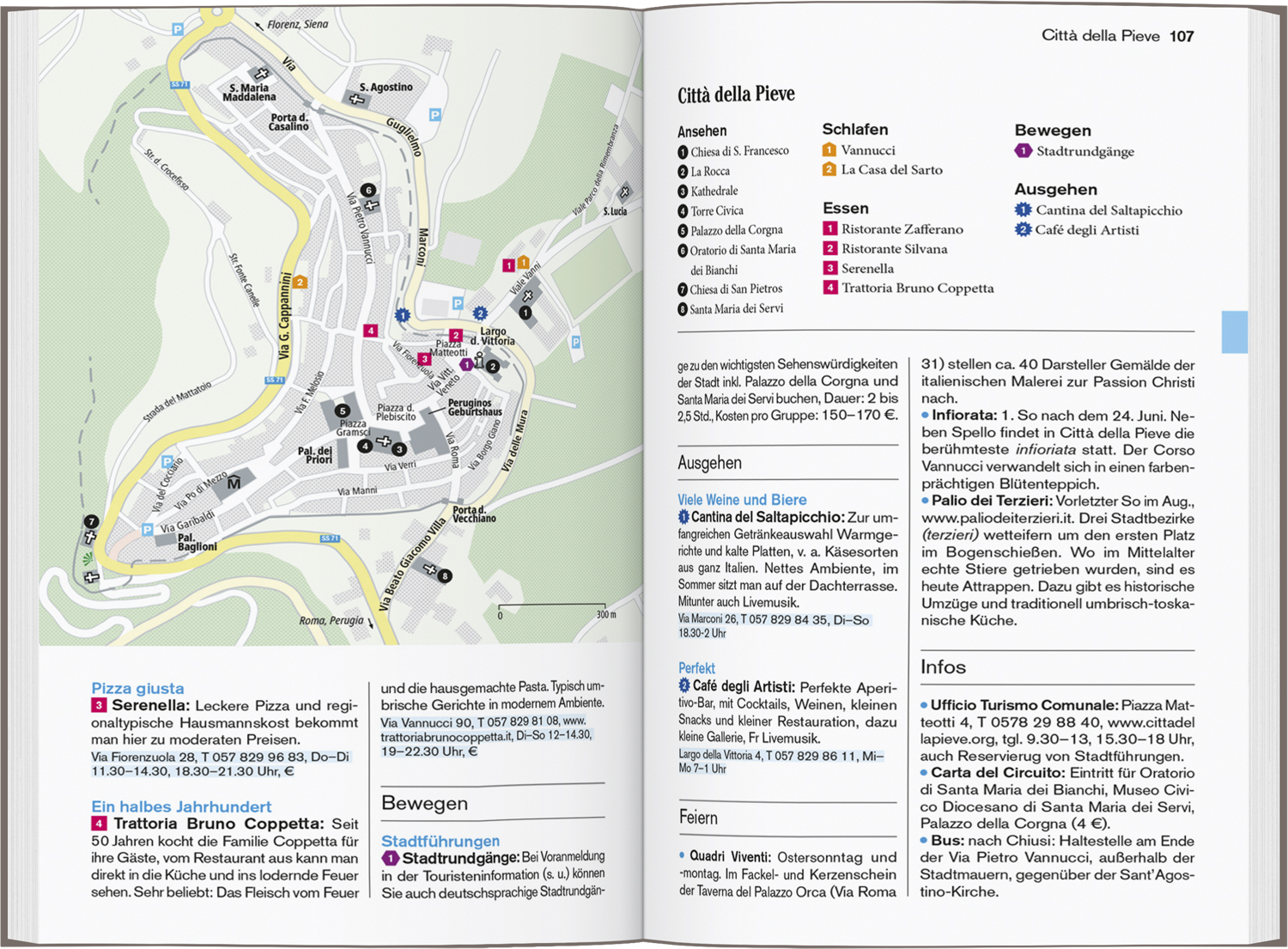Click the blue thumb tab on the right page edge
Viewport: 1288px width, 949px height.
(1234, 332)
